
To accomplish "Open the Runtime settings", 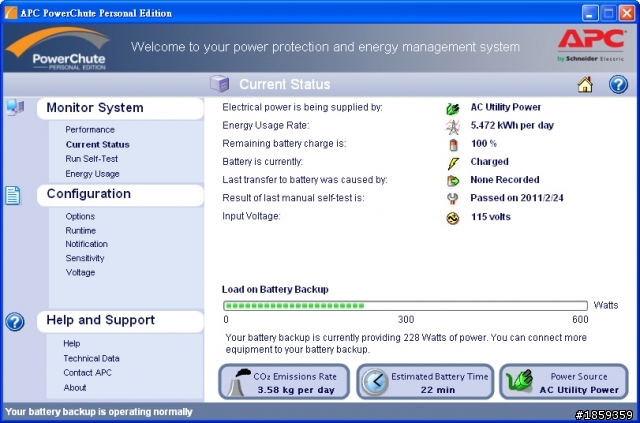I will click(80, 231).
